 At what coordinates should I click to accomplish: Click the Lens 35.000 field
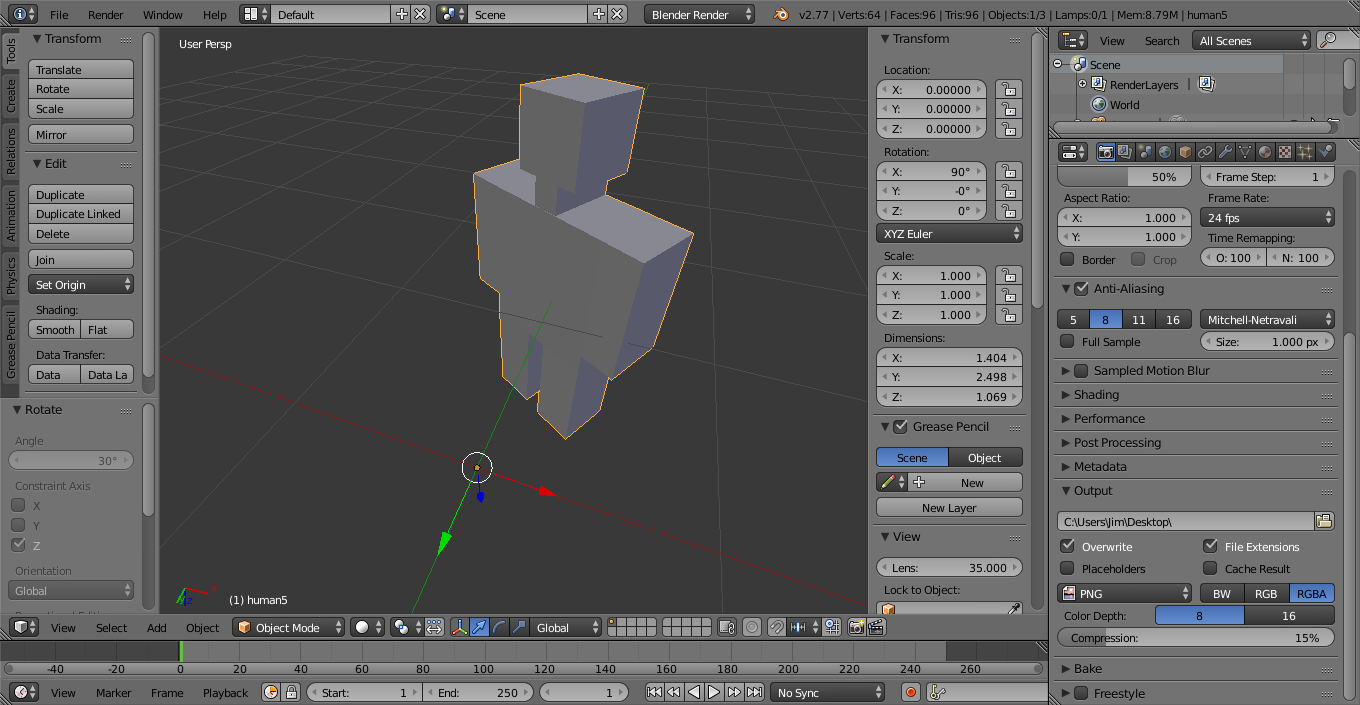point(949,568)
